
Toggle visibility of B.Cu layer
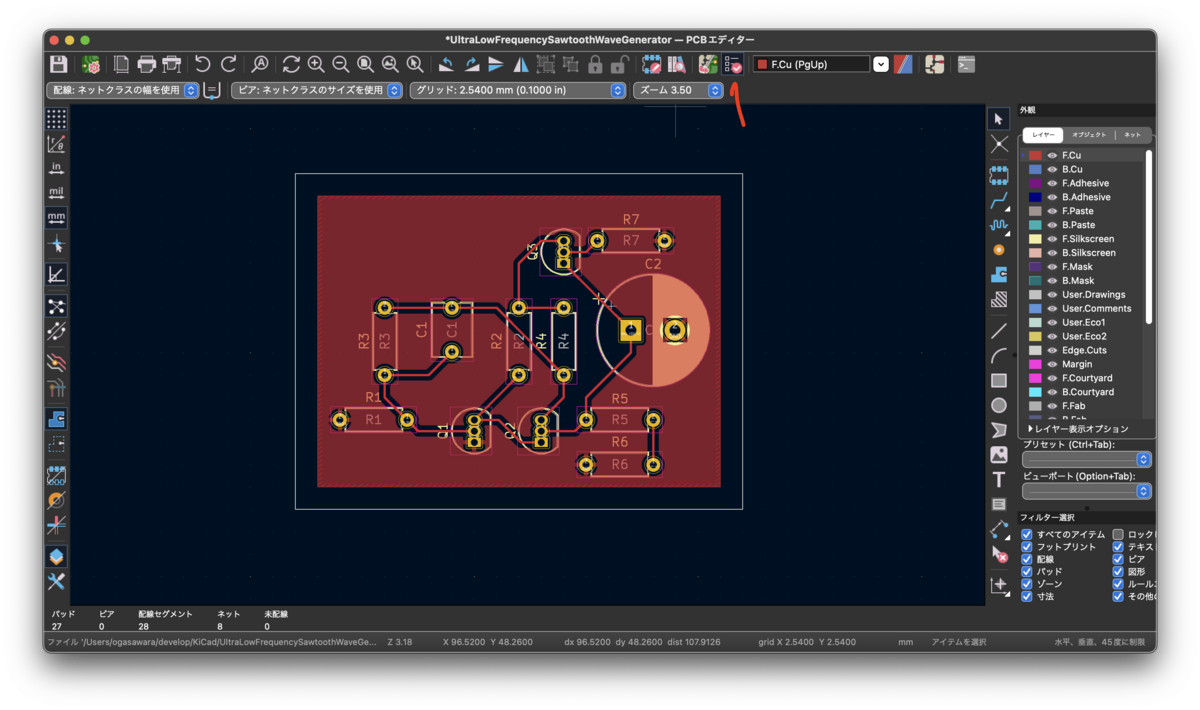coord(1052,169)
